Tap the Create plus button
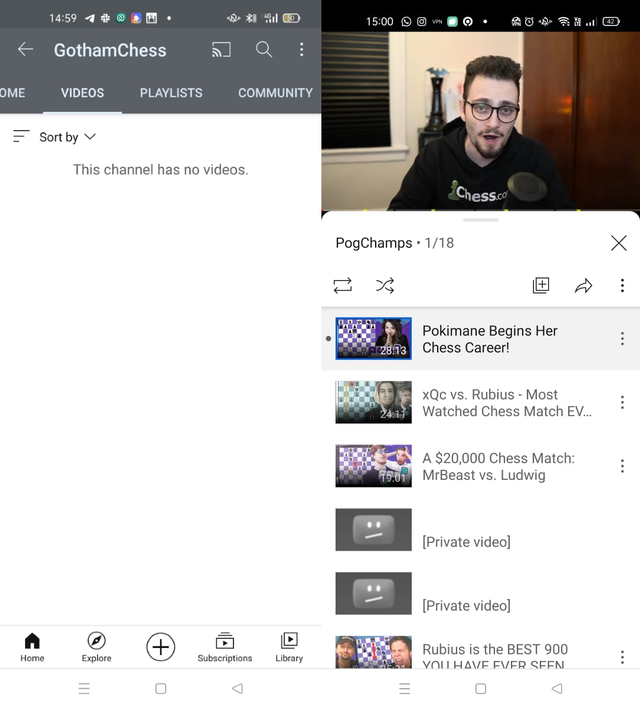Screen dimensions: 640x708 (160, 647)
